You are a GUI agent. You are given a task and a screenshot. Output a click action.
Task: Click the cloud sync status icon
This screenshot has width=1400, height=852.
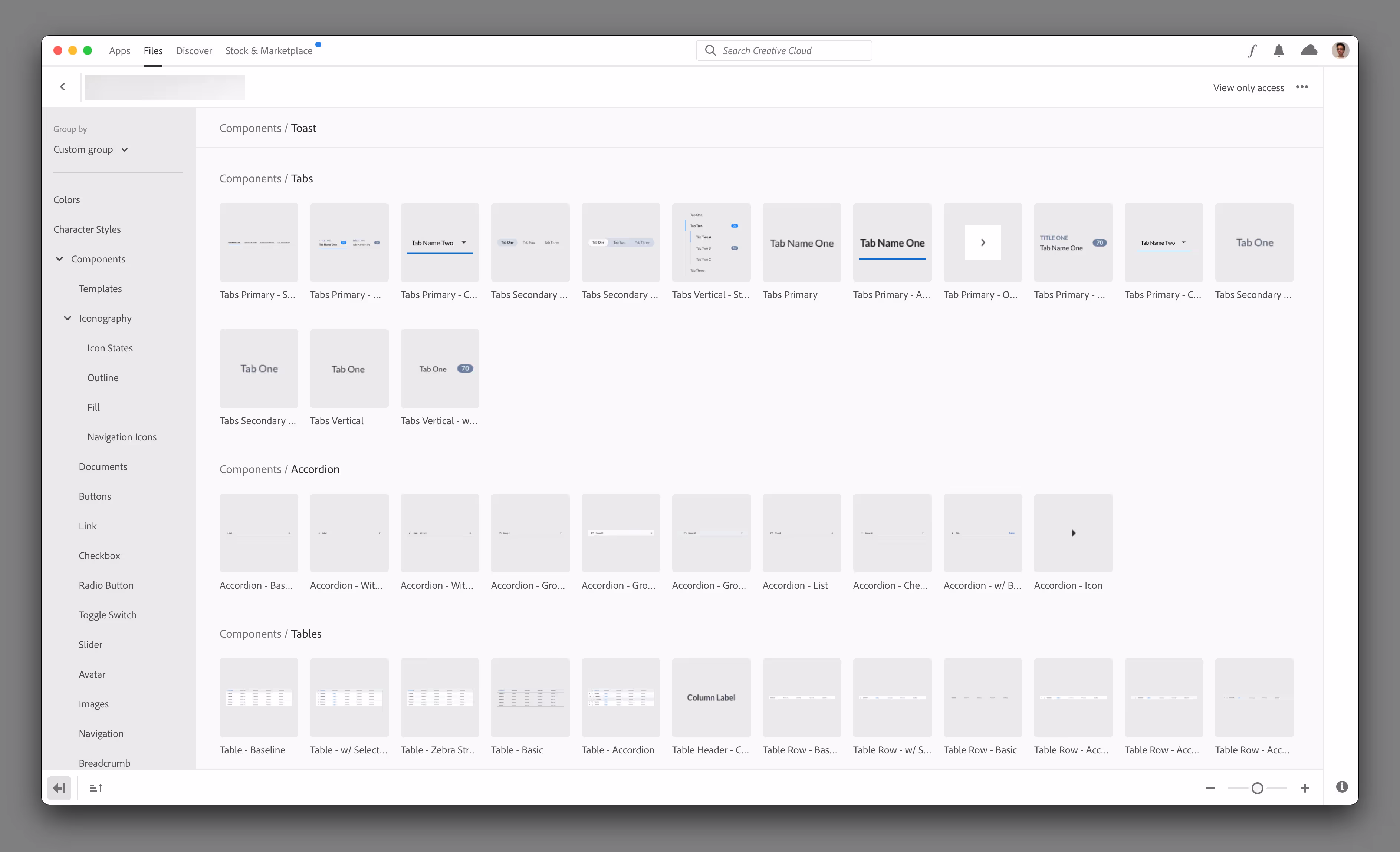pyautogui.click(x=1309, y=50)
